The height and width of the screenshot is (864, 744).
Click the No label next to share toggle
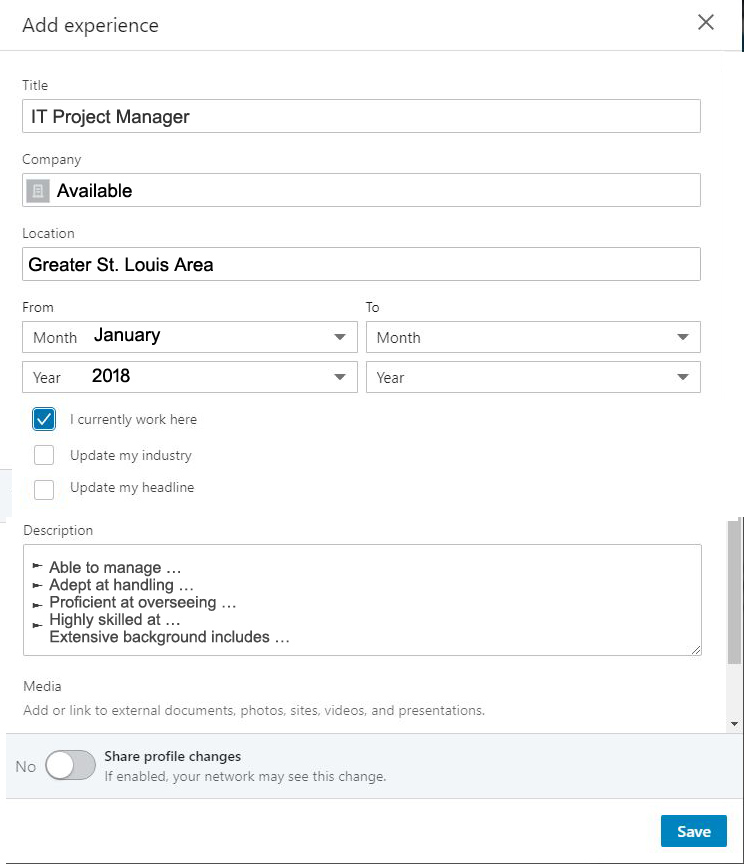coord(26,766)
